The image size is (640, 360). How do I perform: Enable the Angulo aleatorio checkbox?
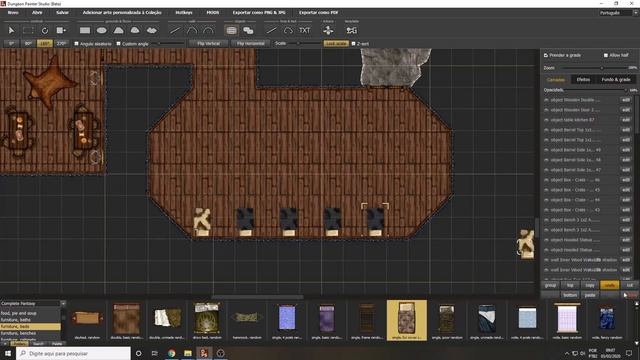point(76,43)
